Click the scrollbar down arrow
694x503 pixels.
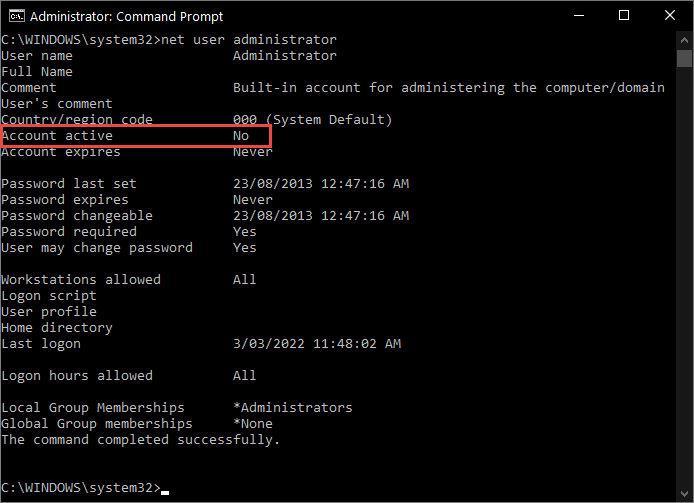[x=685, y=494]
